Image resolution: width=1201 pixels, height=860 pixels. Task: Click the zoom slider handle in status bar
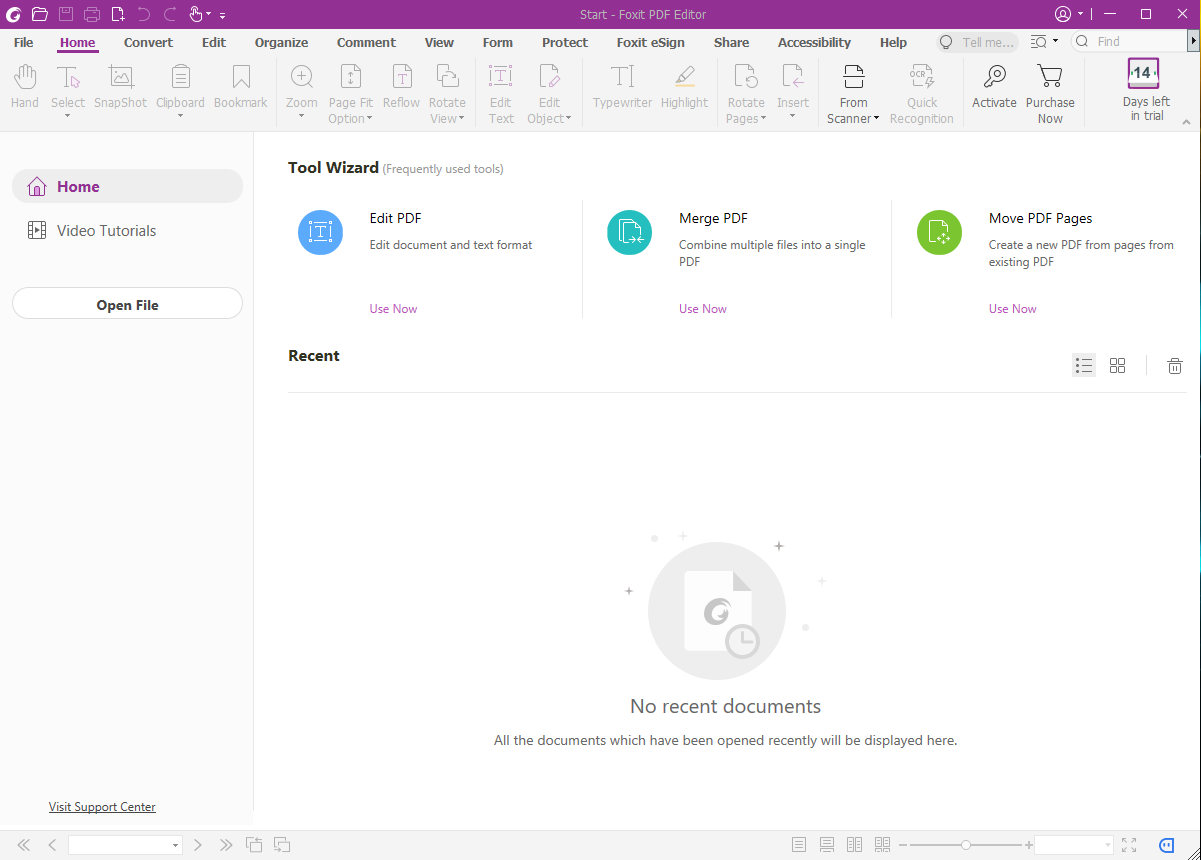[x=965, y=845]
